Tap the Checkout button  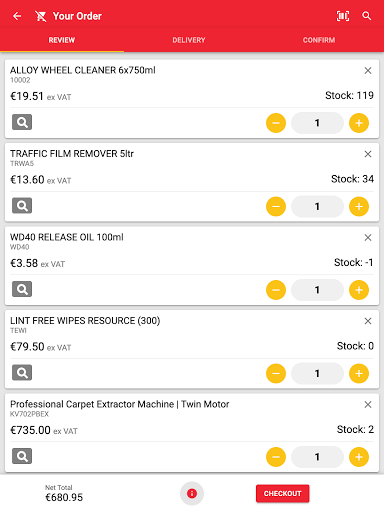(x=282, y=493)
